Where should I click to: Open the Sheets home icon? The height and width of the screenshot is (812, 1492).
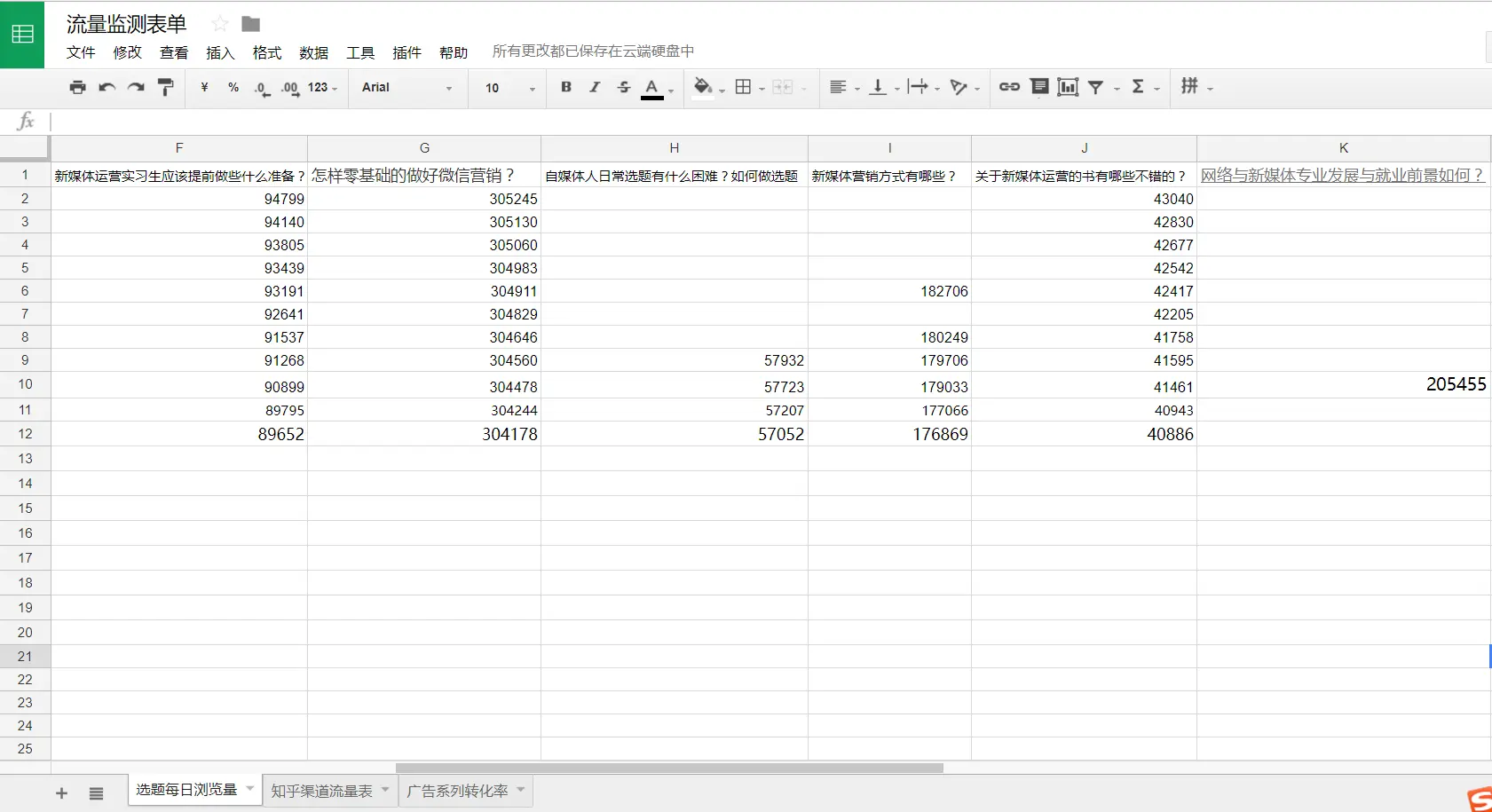coord(22,35)
